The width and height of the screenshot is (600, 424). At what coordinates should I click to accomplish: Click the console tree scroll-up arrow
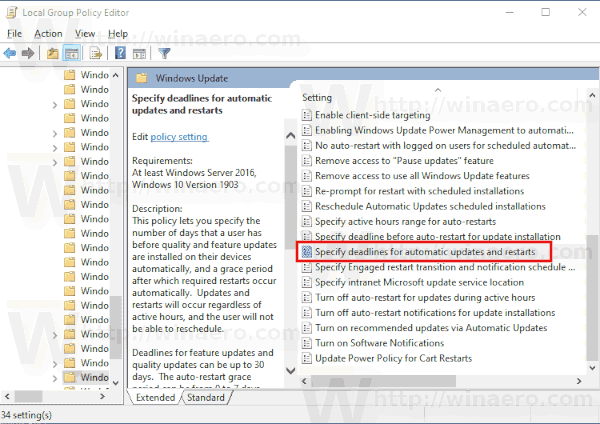(x=116, y=75)
